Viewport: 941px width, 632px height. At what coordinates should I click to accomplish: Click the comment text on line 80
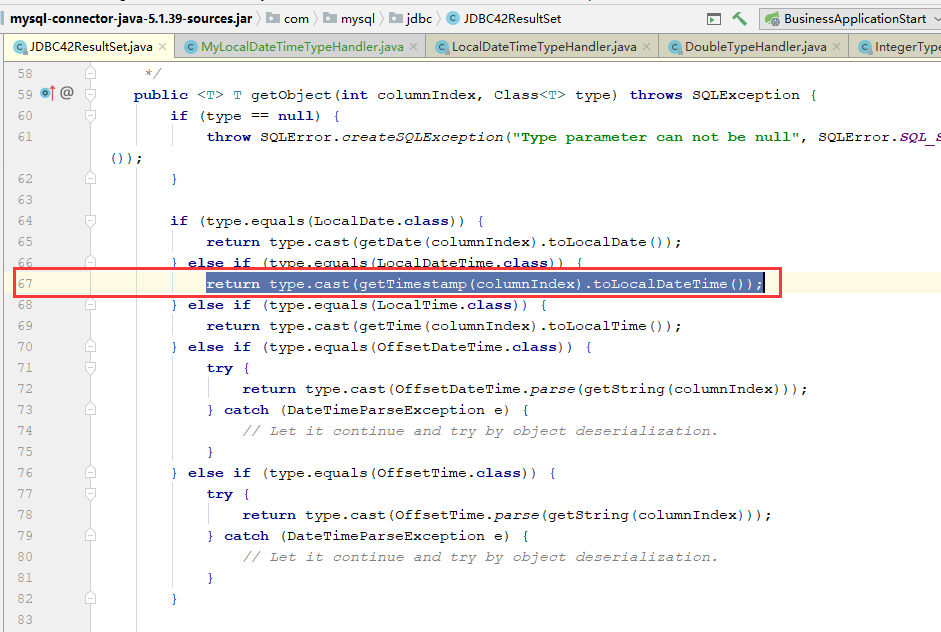[480, 557]
